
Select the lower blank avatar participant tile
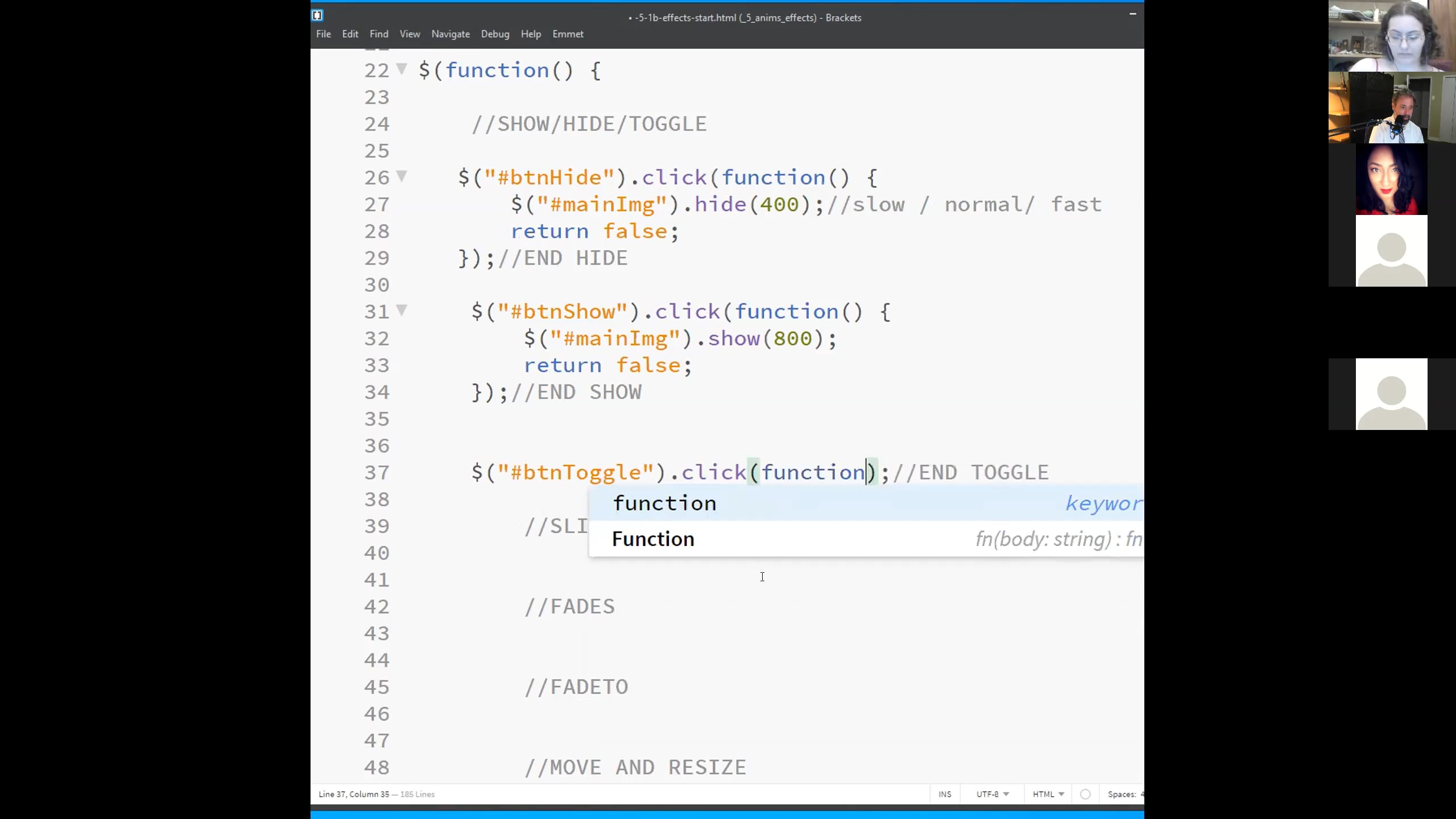tap(1392, 394)
